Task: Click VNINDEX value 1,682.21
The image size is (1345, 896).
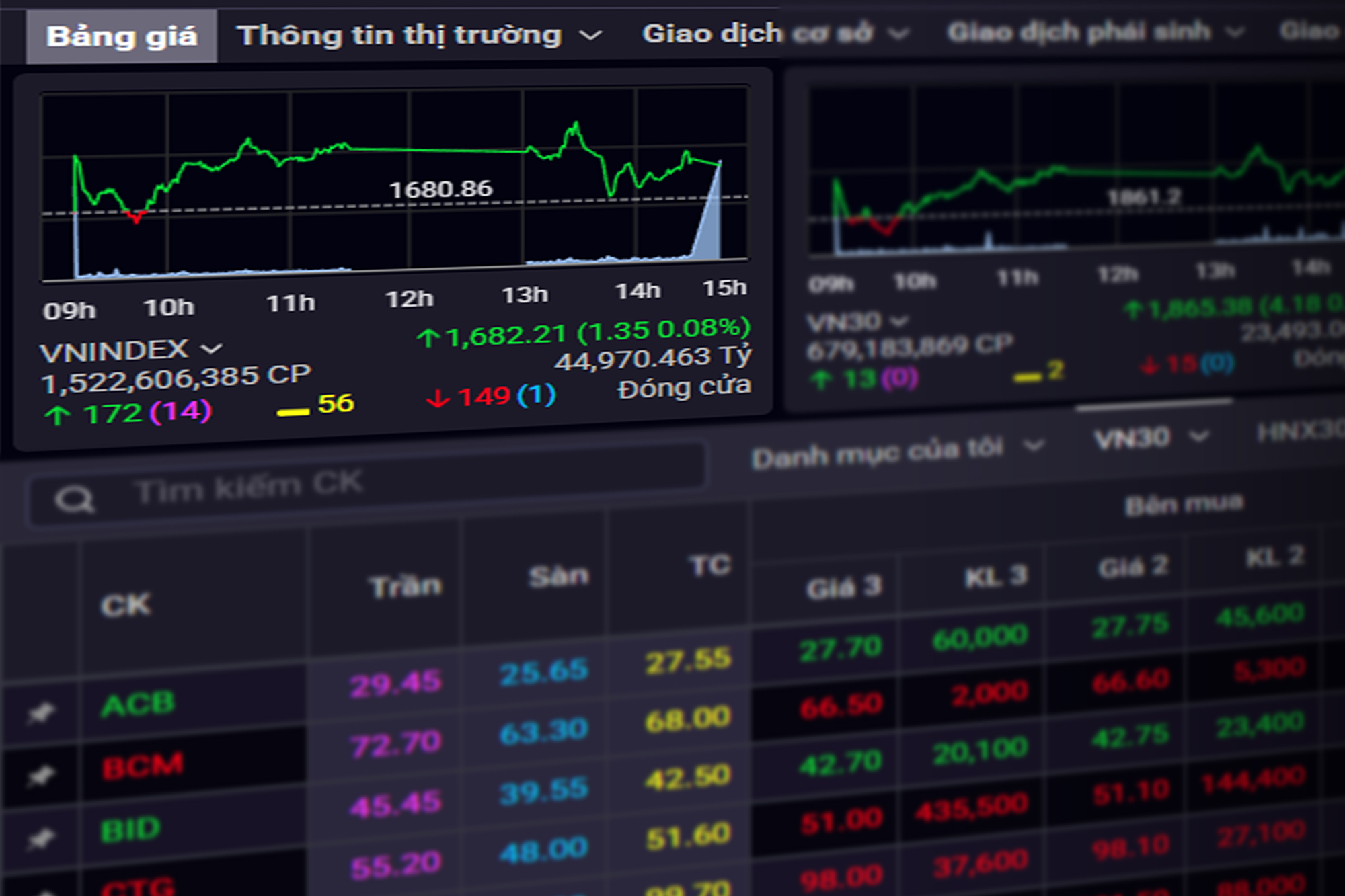Action: tap(505, 335)
